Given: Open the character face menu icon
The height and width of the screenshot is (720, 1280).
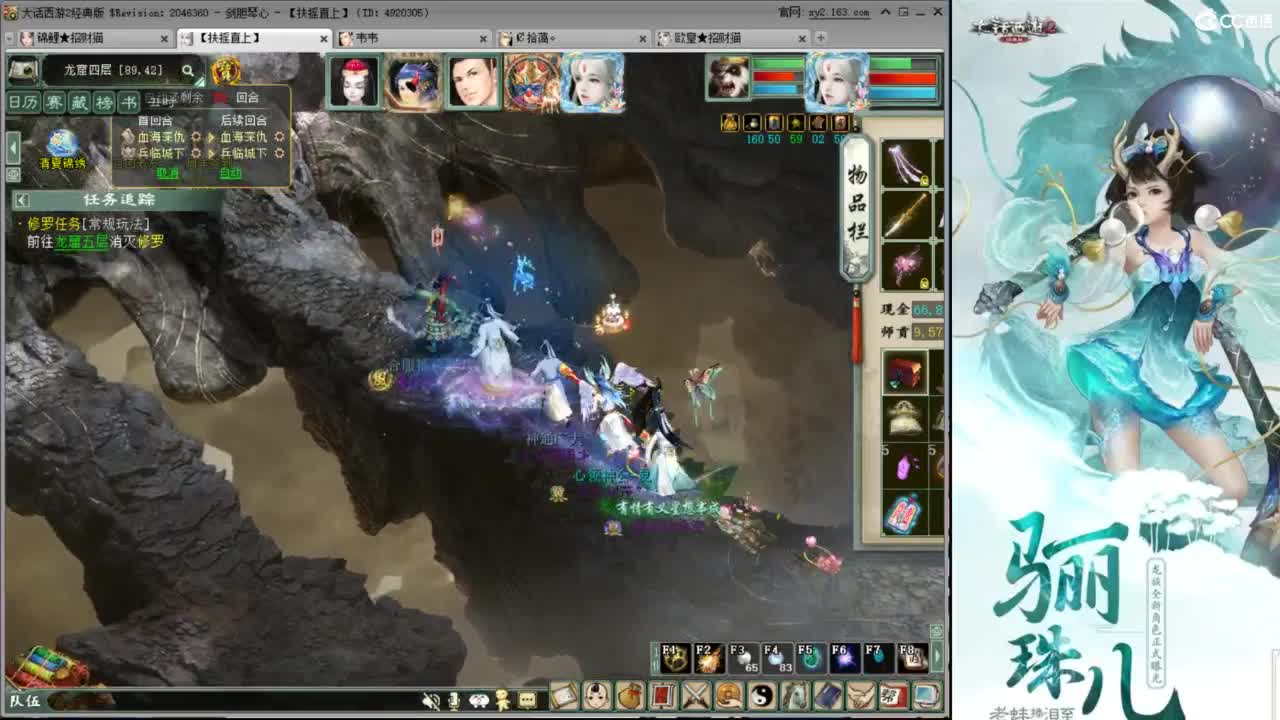Looking at the screenshot, I should pyautogui.click(x=597, y=695).
